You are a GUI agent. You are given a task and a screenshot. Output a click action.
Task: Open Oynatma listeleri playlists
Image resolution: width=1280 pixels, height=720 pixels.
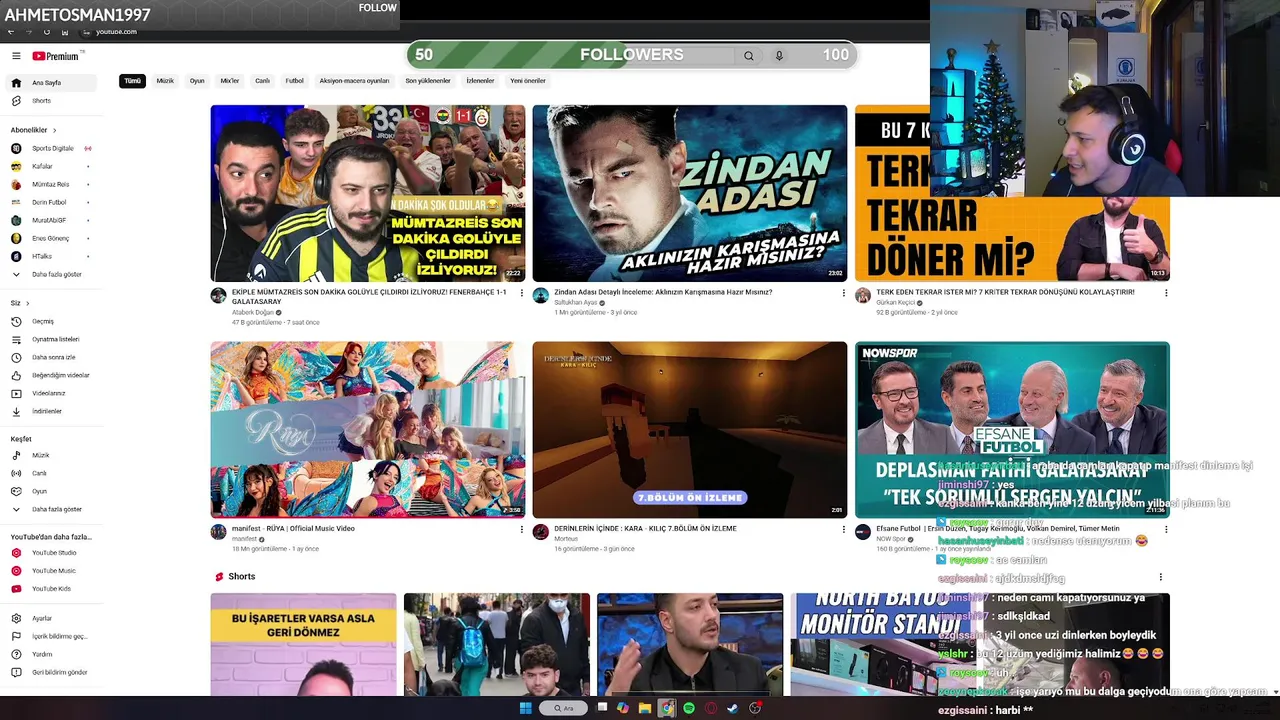(50, 339)
